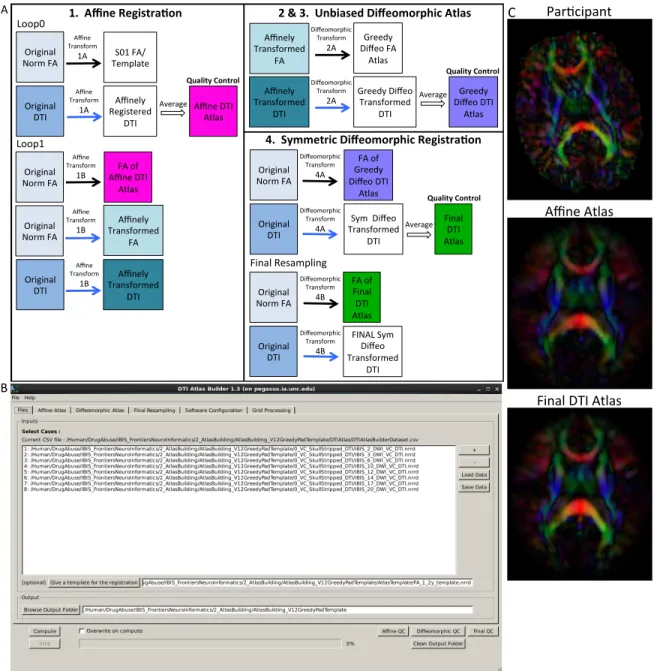The height and width of the screenshot is (671, 657).
Task: Click the Final DTI Atlas brain image
Action: pos(580,494)
